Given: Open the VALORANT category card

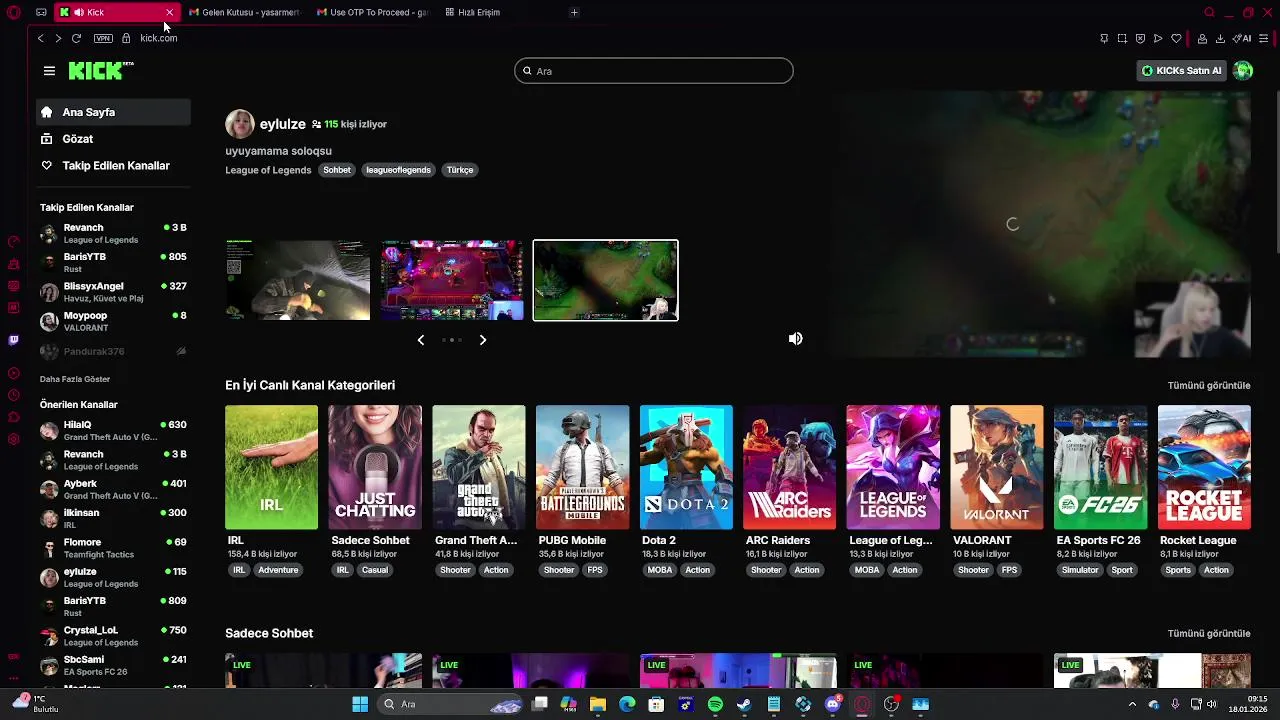Looking at the screenshot, I should pos(997,467).
